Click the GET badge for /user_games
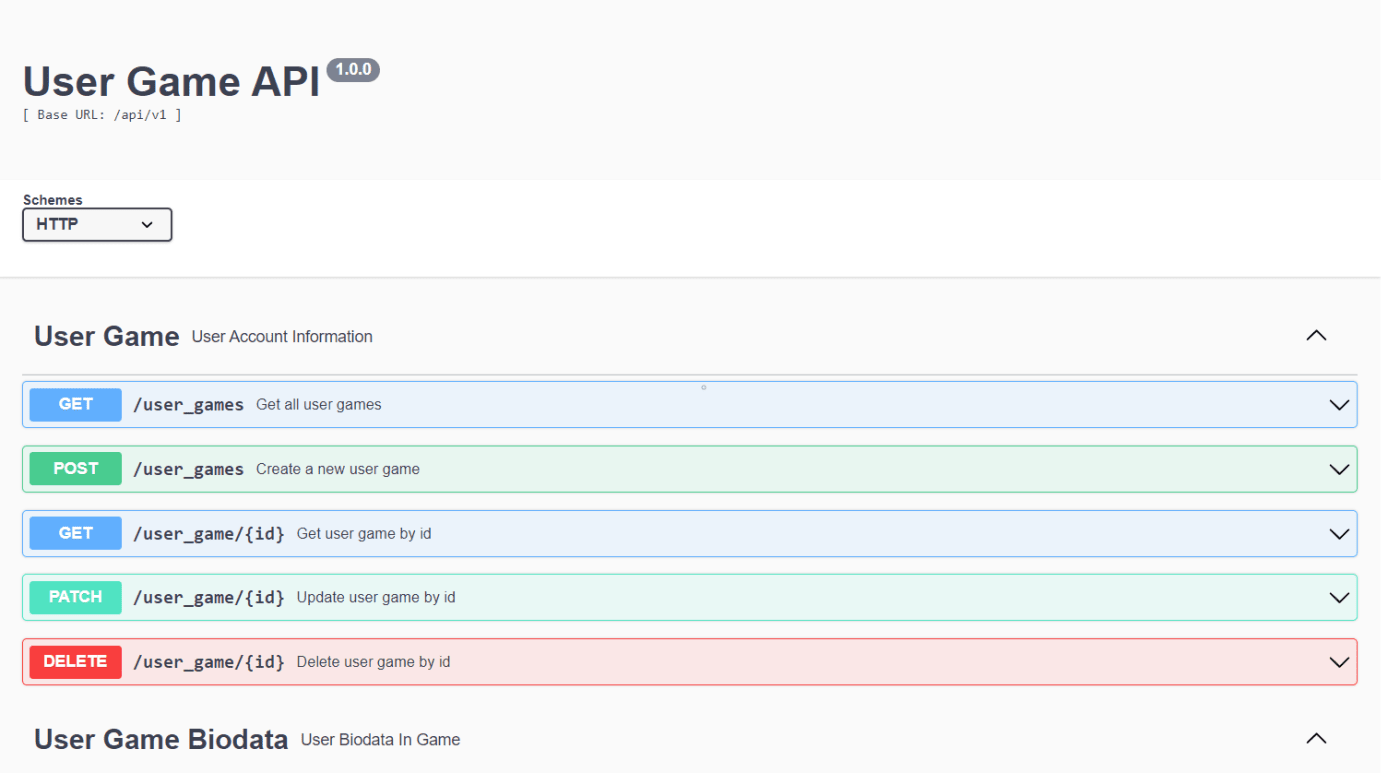This screenshot has width=1400, height=773. point(76,405)
